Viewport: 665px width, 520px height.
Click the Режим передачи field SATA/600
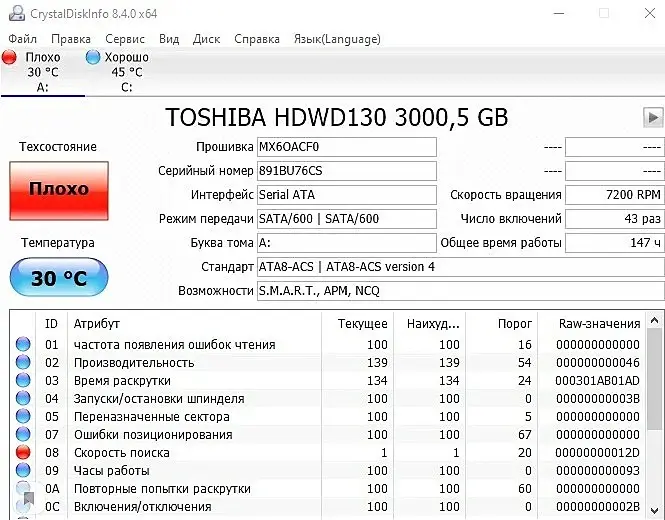pyautogui.click(x=346, y=219)
